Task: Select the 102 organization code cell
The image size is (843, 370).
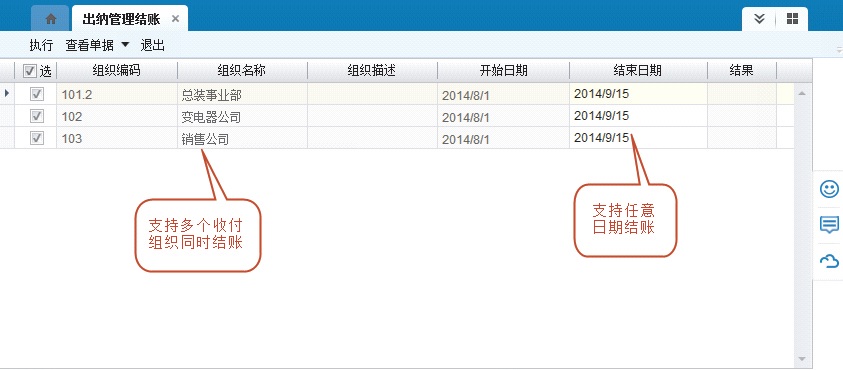Action: click(x=117, y=116)
